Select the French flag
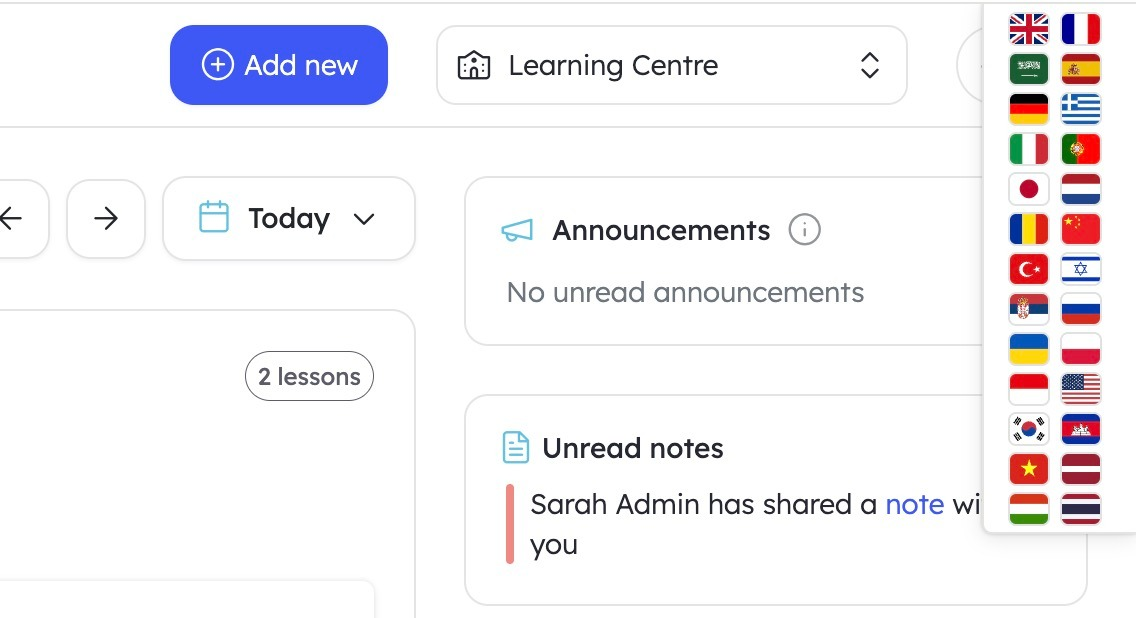This screenshot has width=1136, height=618. tap(1081, 29)
